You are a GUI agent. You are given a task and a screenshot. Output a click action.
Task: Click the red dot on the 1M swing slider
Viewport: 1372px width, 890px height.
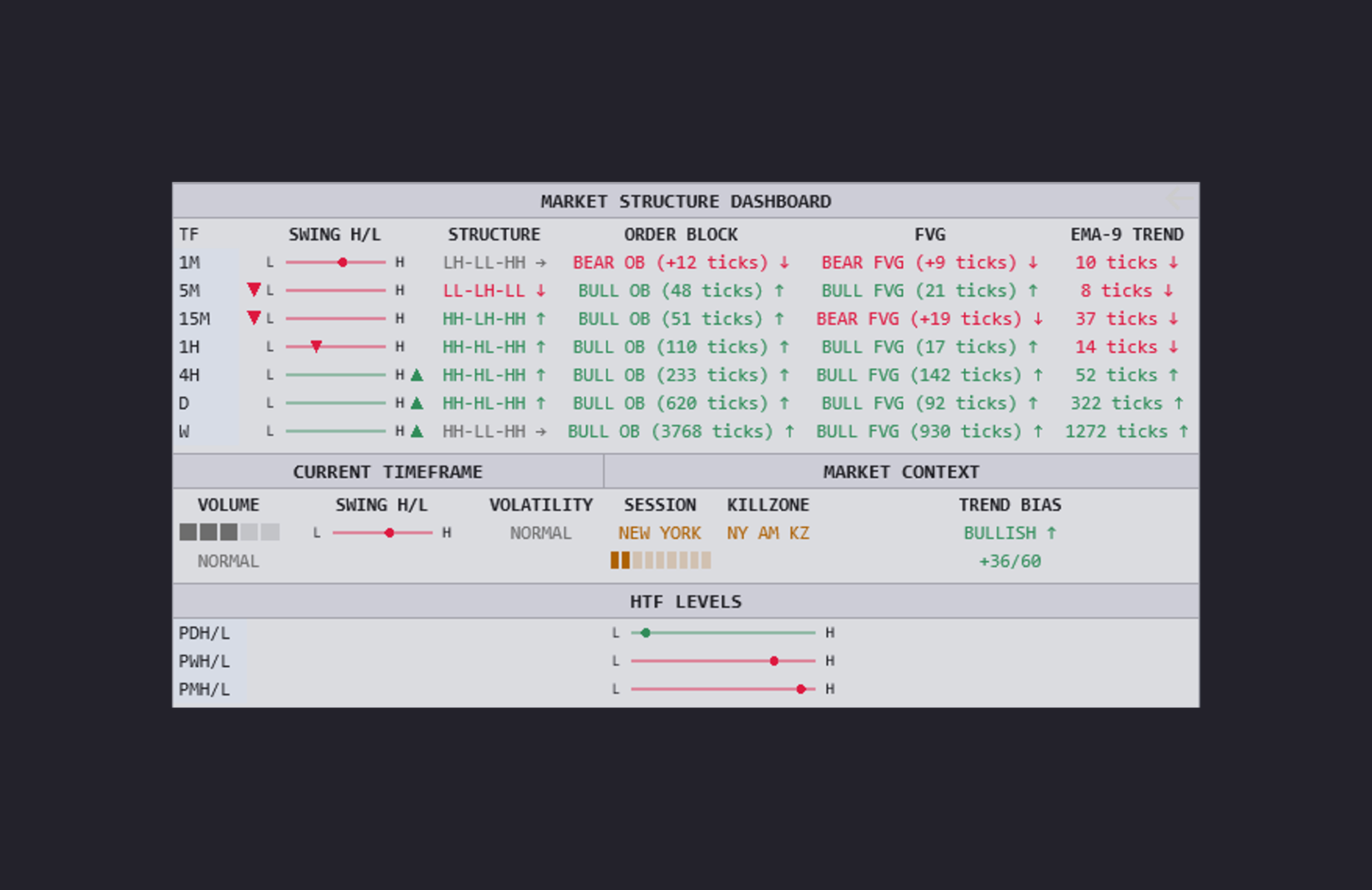(343, 262)
